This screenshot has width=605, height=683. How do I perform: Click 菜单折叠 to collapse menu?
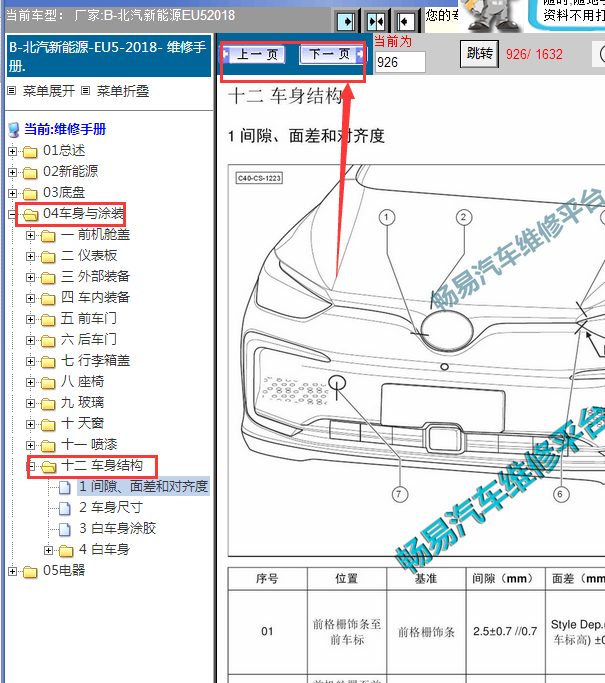(x=122, y=91)
